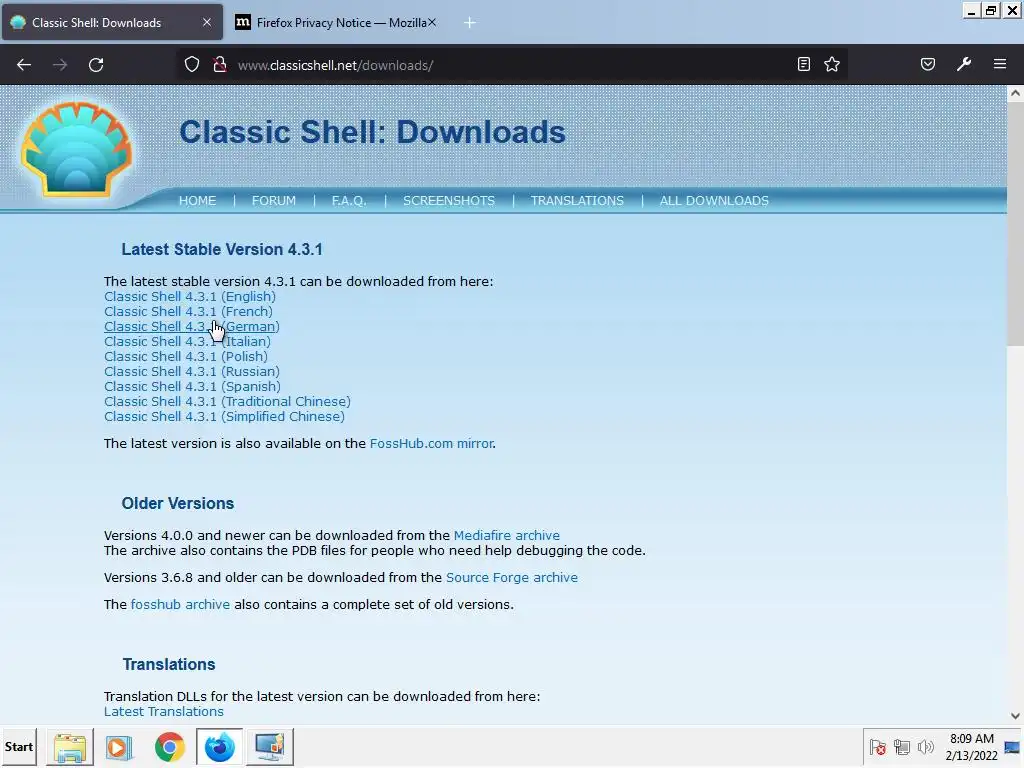
Task: Open Google Chrome from the taskbar
Action: 170,747
